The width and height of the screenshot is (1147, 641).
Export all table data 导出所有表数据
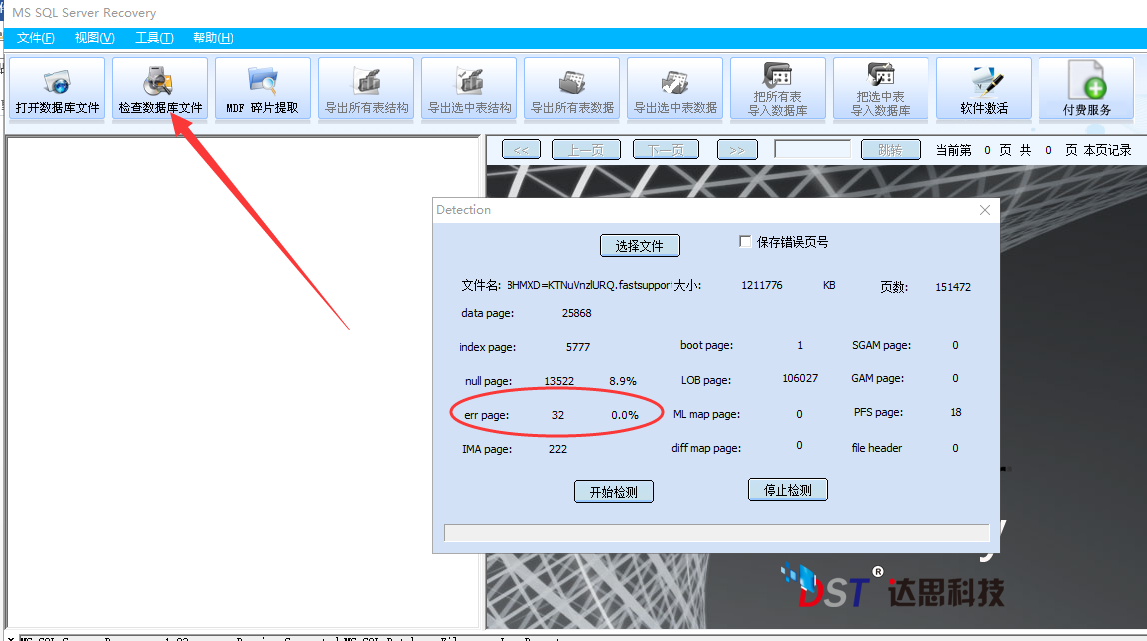[x=572, y=89]
